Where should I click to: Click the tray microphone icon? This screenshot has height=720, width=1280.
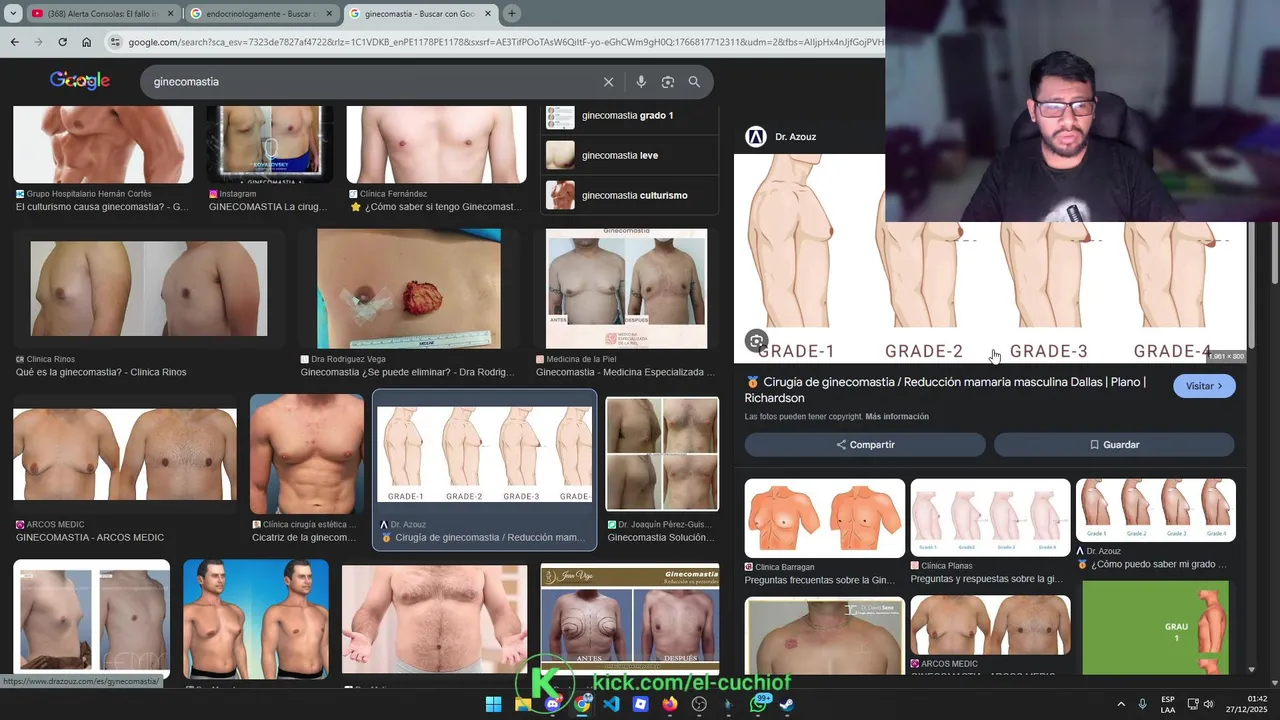[1143, 704]
